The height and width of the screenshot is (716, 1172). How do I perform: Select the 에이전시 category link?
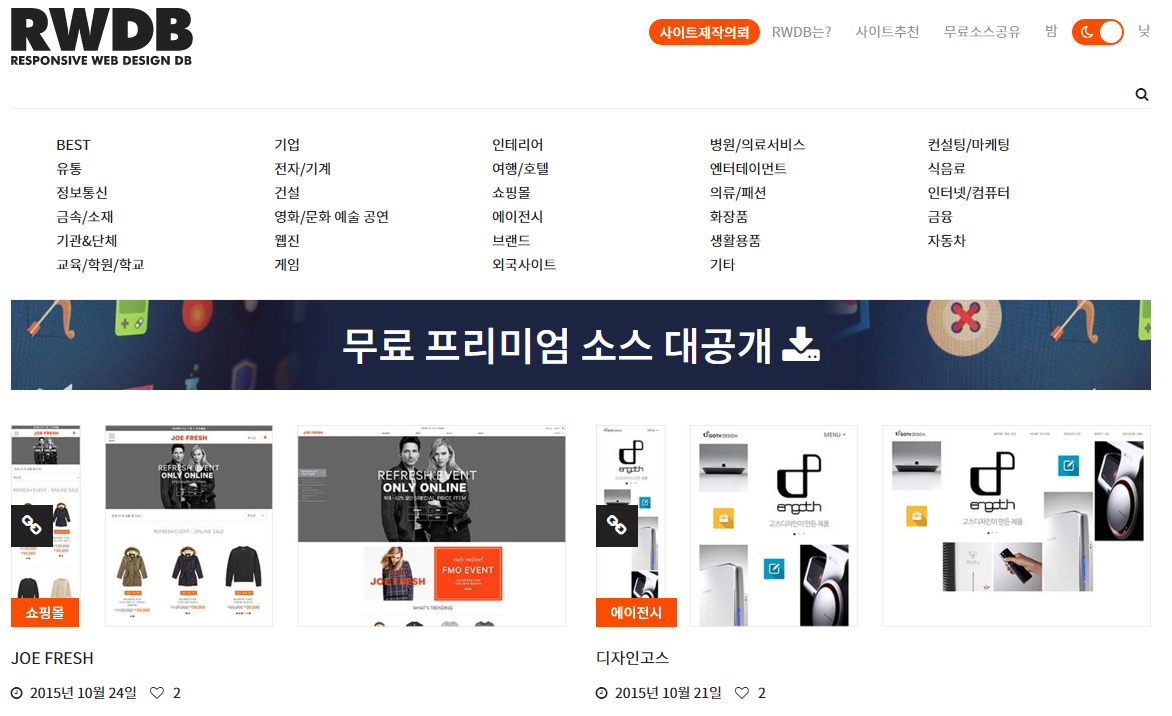[517, 217]
